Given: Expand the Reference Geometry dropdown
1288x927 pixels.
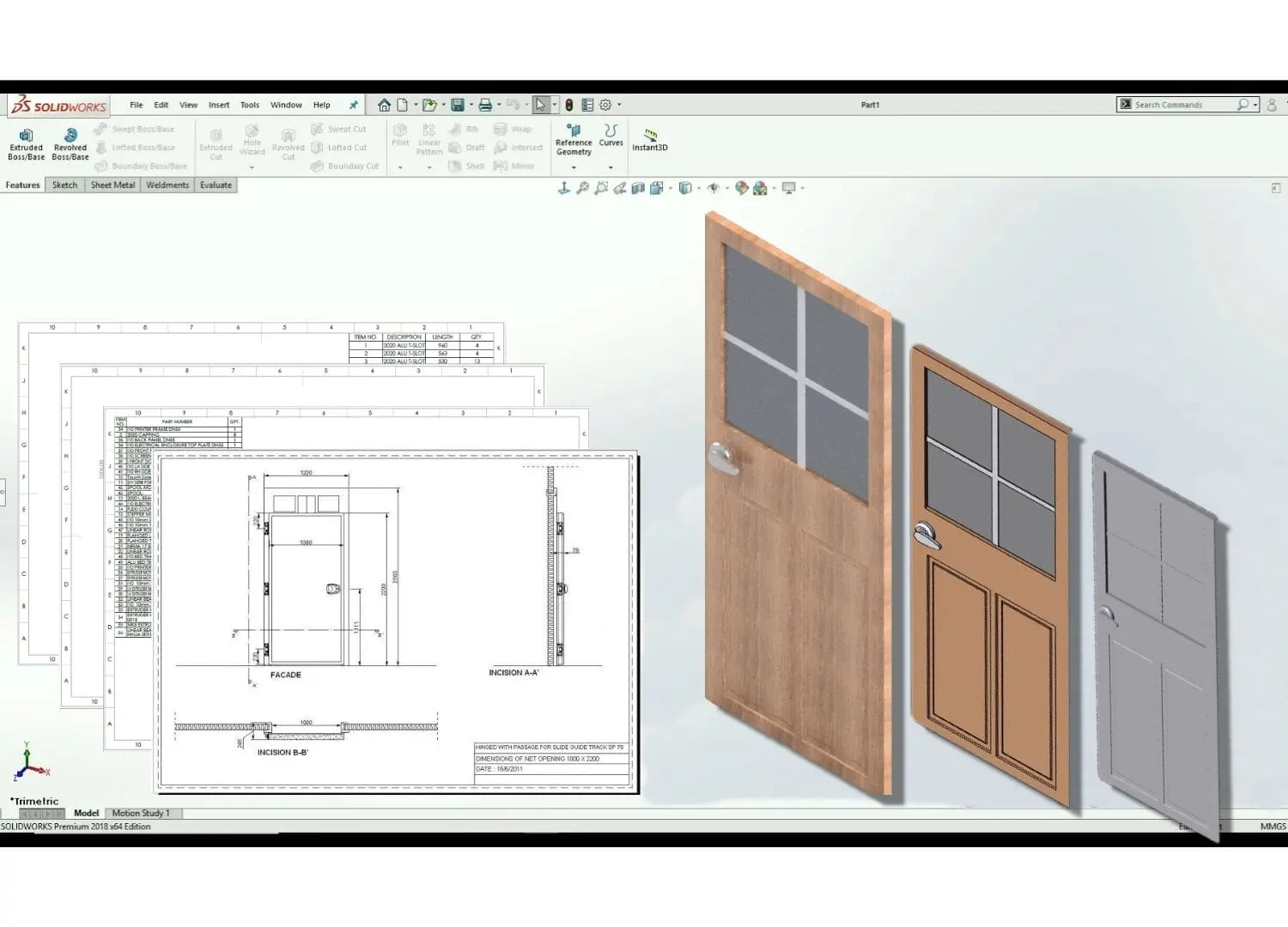Looking at the screenshot, I should click(x=574, y=167).
